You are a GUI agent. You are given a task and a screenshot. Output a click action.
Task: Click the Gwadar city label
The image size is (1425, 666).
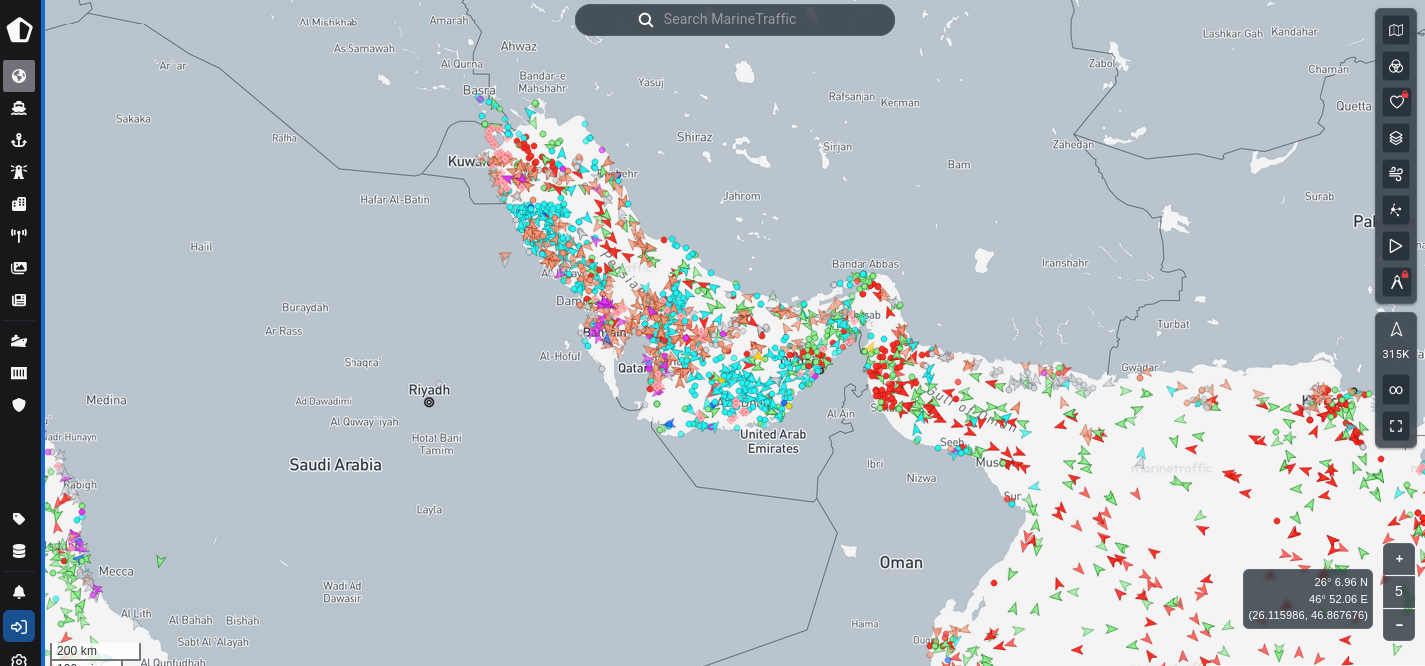coord(1139,368)
